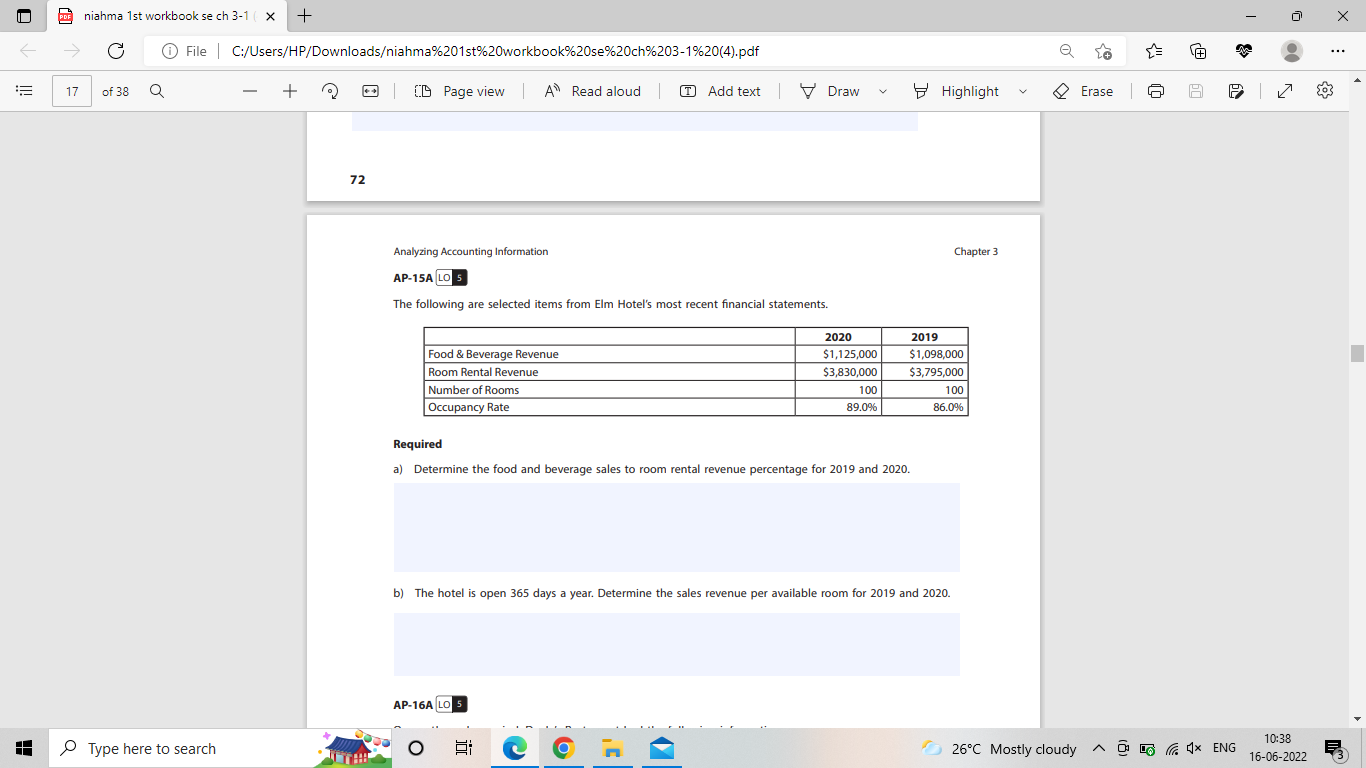This screenshot has width=1366, height=768.
Task: Open Chrome from the taskbar
Action: click(563, 748)
